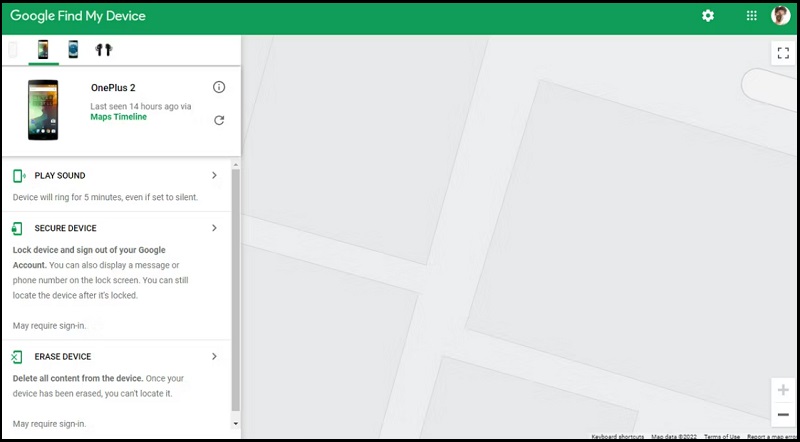The image size is (800, 442).
Task: Choose ERASE DEVICE action
Action: [x=63, y=357]
